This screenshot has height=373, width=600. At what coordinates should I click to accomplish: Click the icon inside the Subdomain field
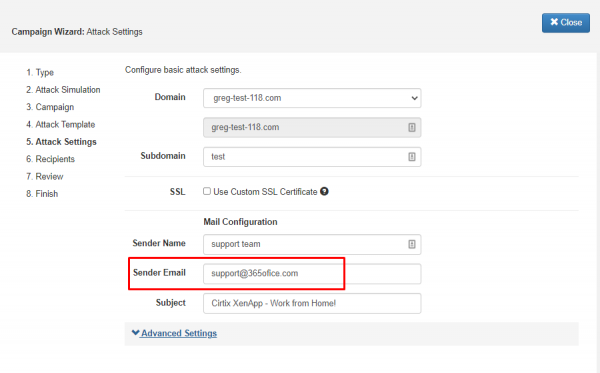(412, 156)
